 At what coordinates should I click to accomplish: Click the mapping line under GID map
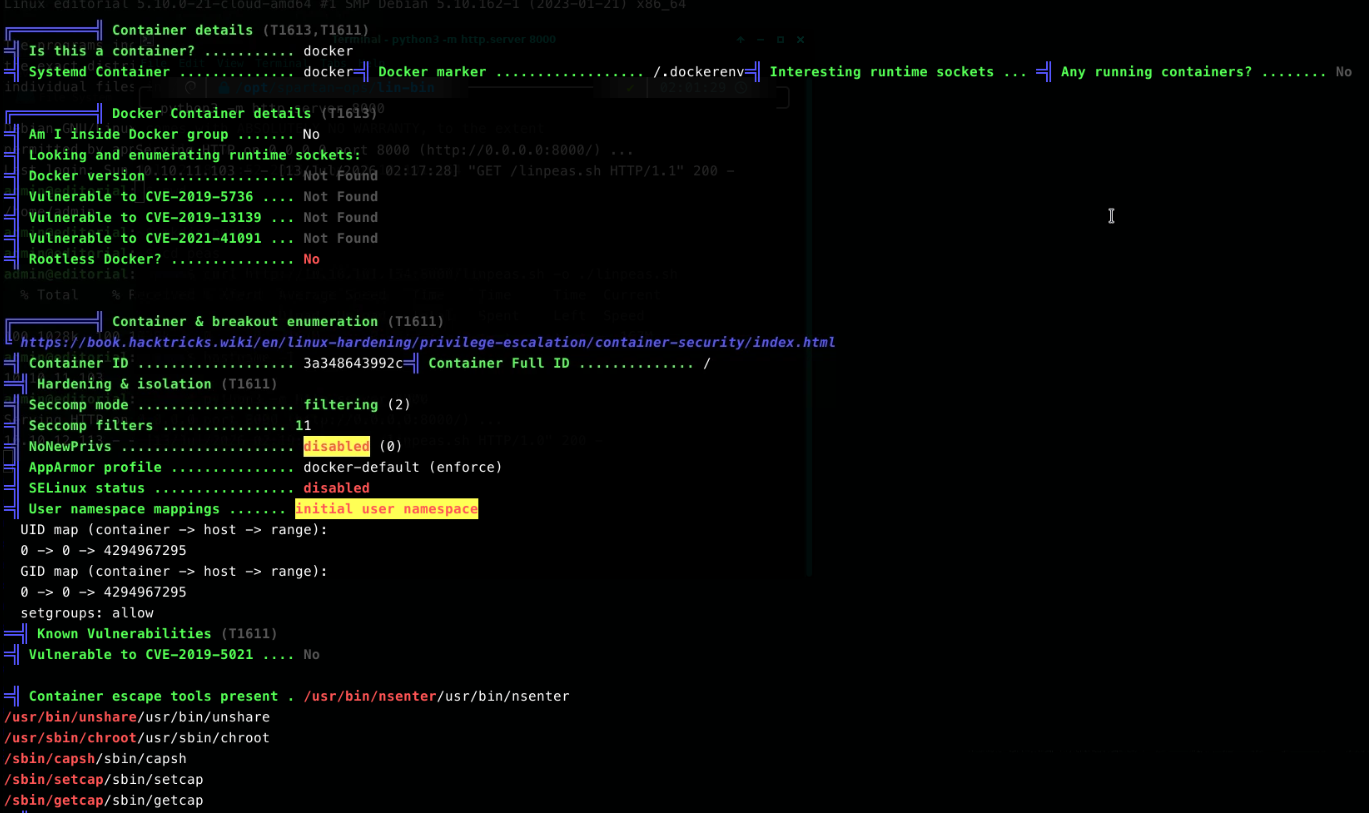pos(103,592)
